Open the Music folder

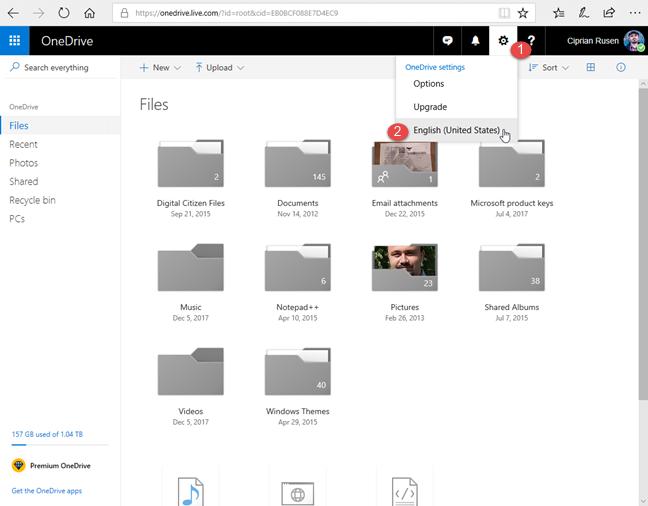click(x=191, y=267)
